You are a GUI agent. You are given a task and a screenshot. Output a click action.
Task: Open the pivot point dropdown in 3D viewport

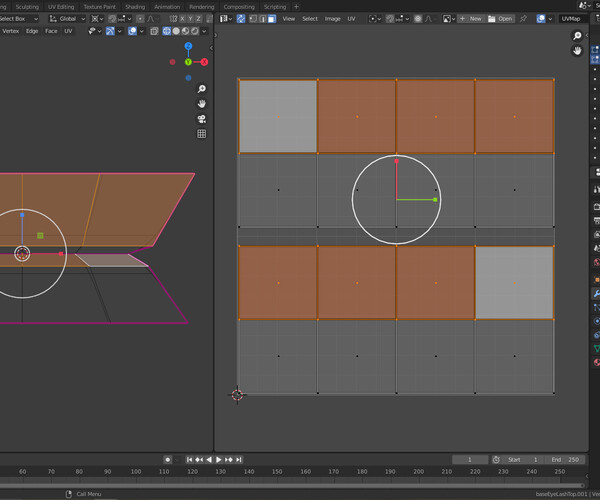tap(97, 19)
